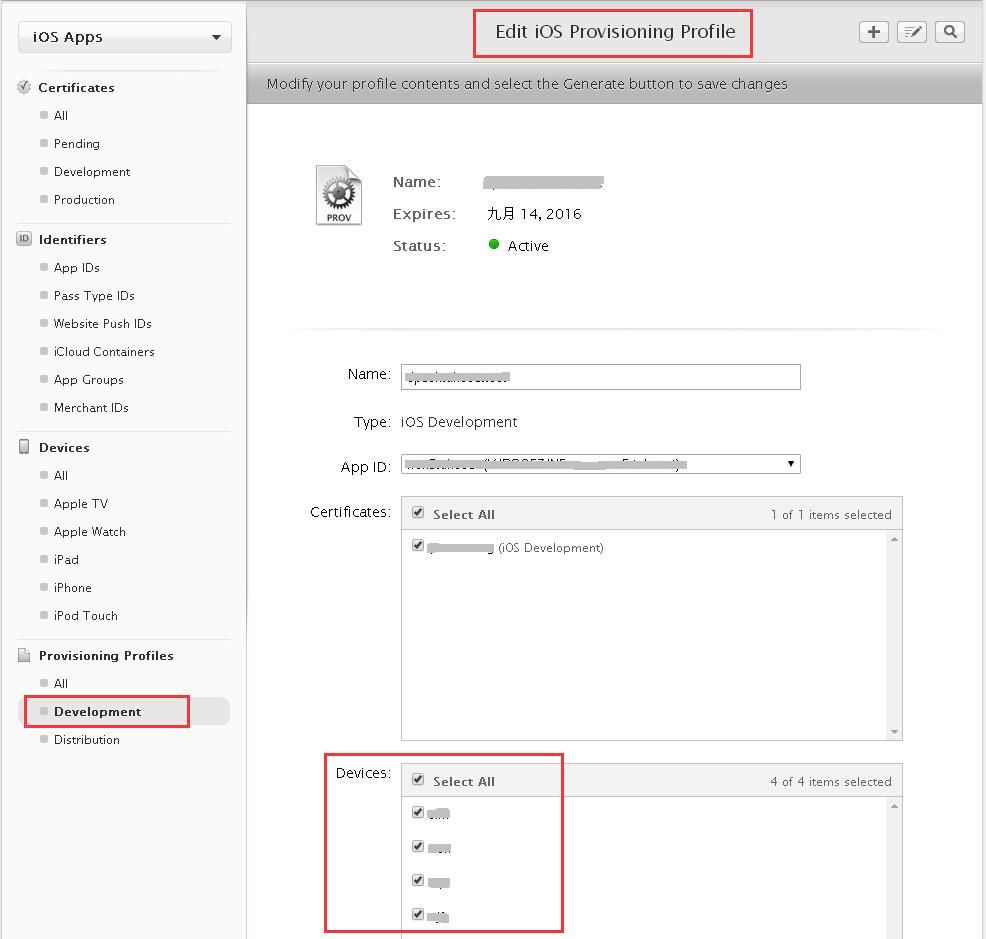986x939 pixels.
Task: Go to the iPhone devices list
Action: 72,587
